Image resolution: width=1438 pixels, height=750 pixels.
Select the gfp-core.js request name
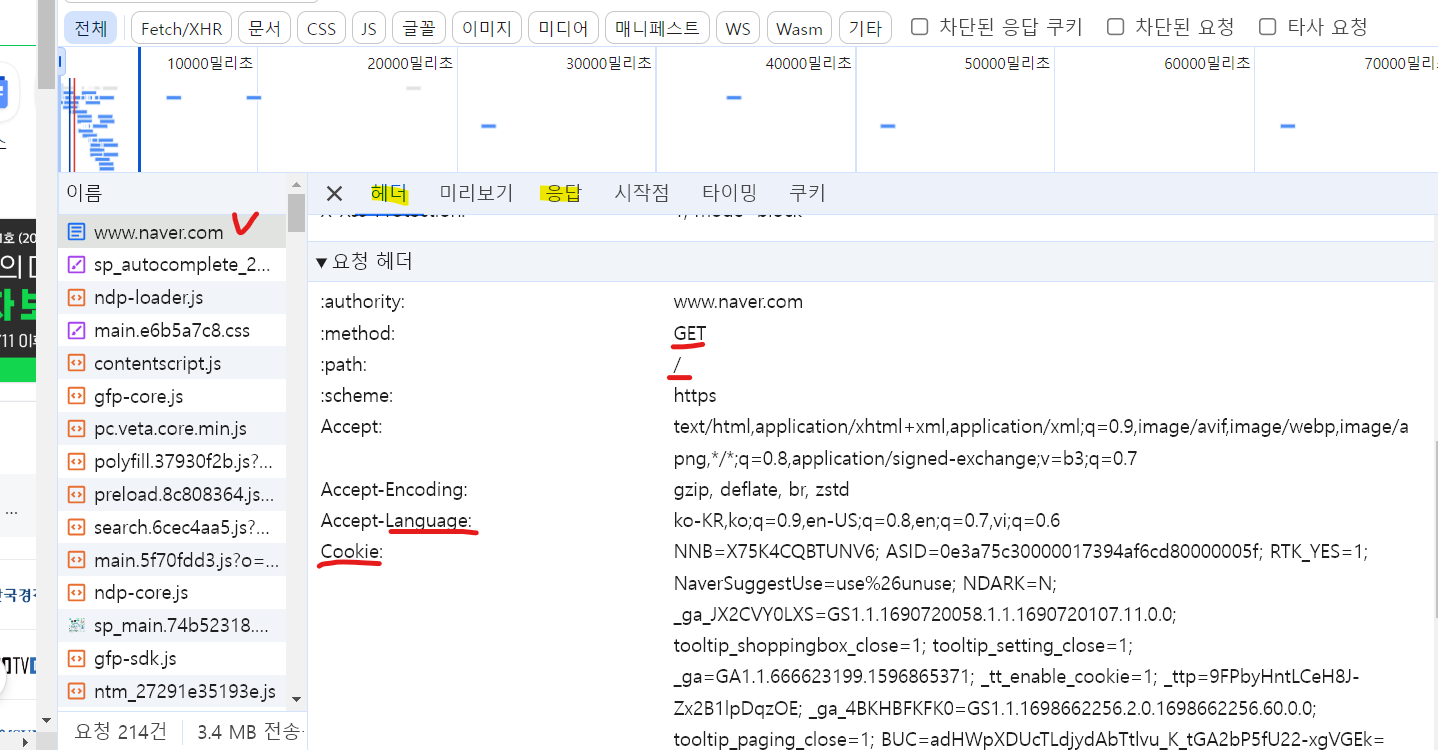pos(138,396)
